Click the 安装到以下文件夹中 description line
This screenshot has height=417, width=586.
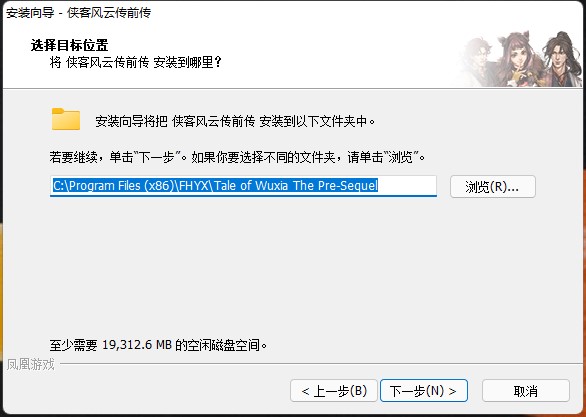[235, 121]
